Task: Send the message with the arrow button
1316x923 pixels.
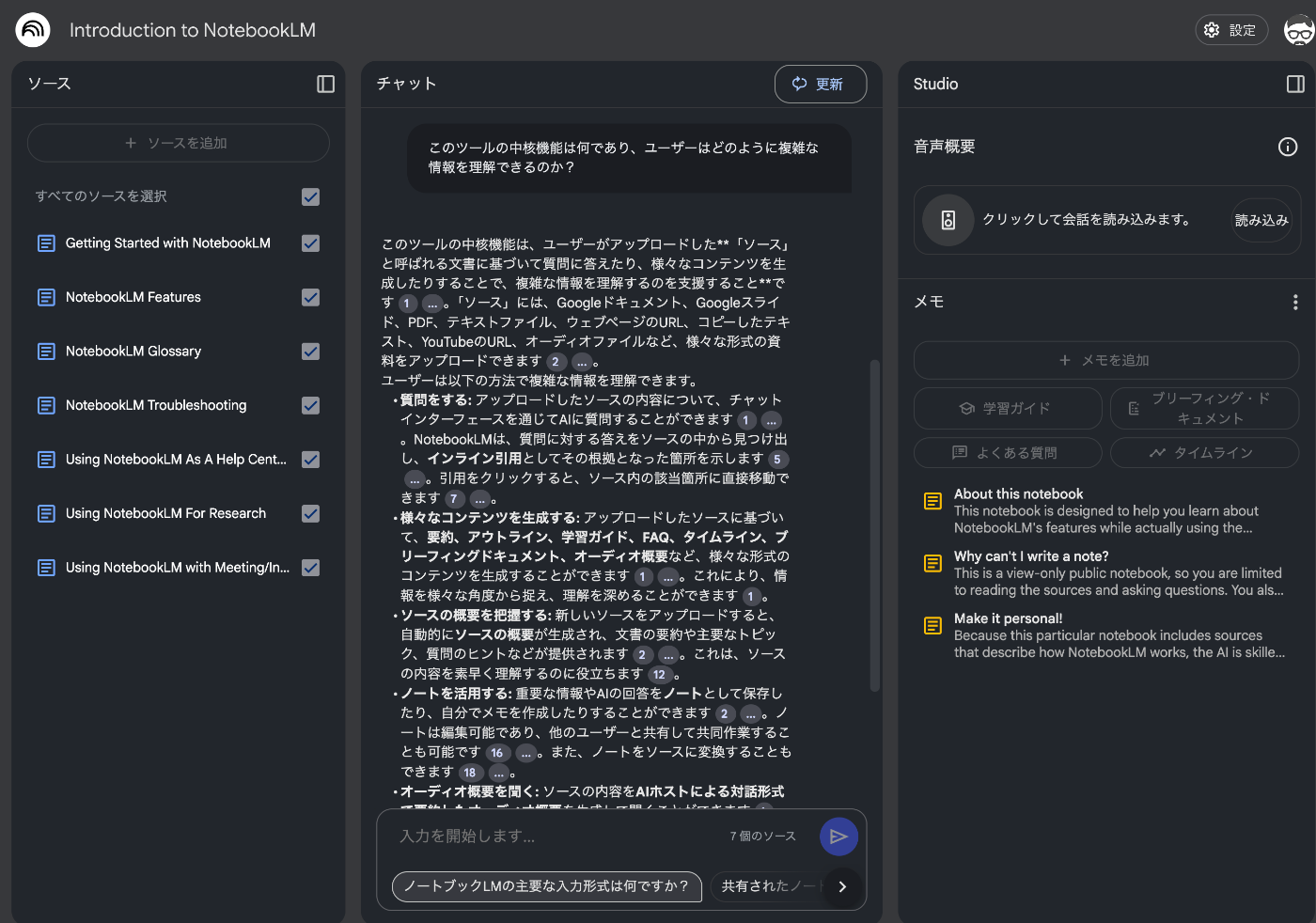Action: tap(838, 837)
